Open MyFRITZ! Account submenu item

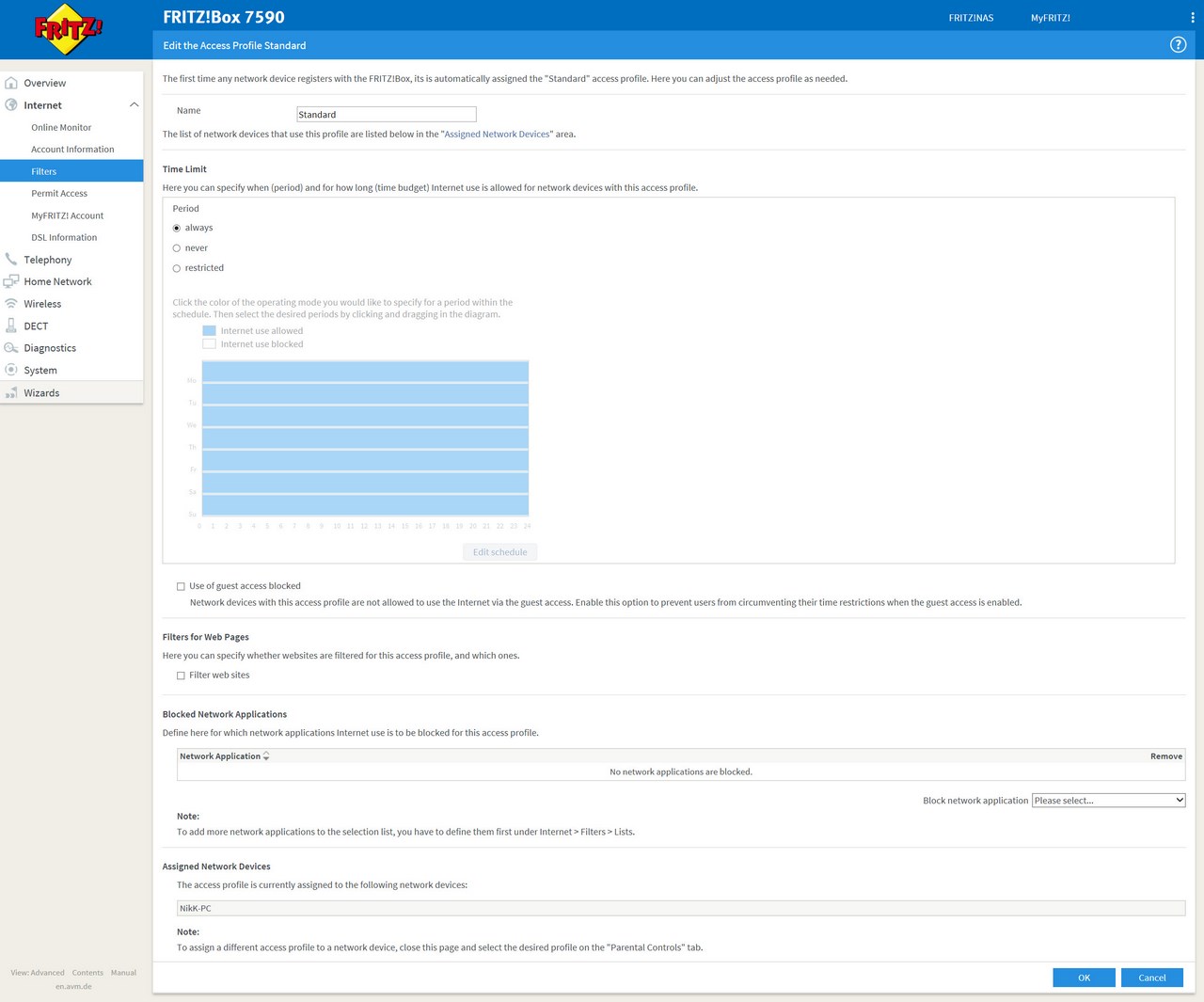click(67, 215)
